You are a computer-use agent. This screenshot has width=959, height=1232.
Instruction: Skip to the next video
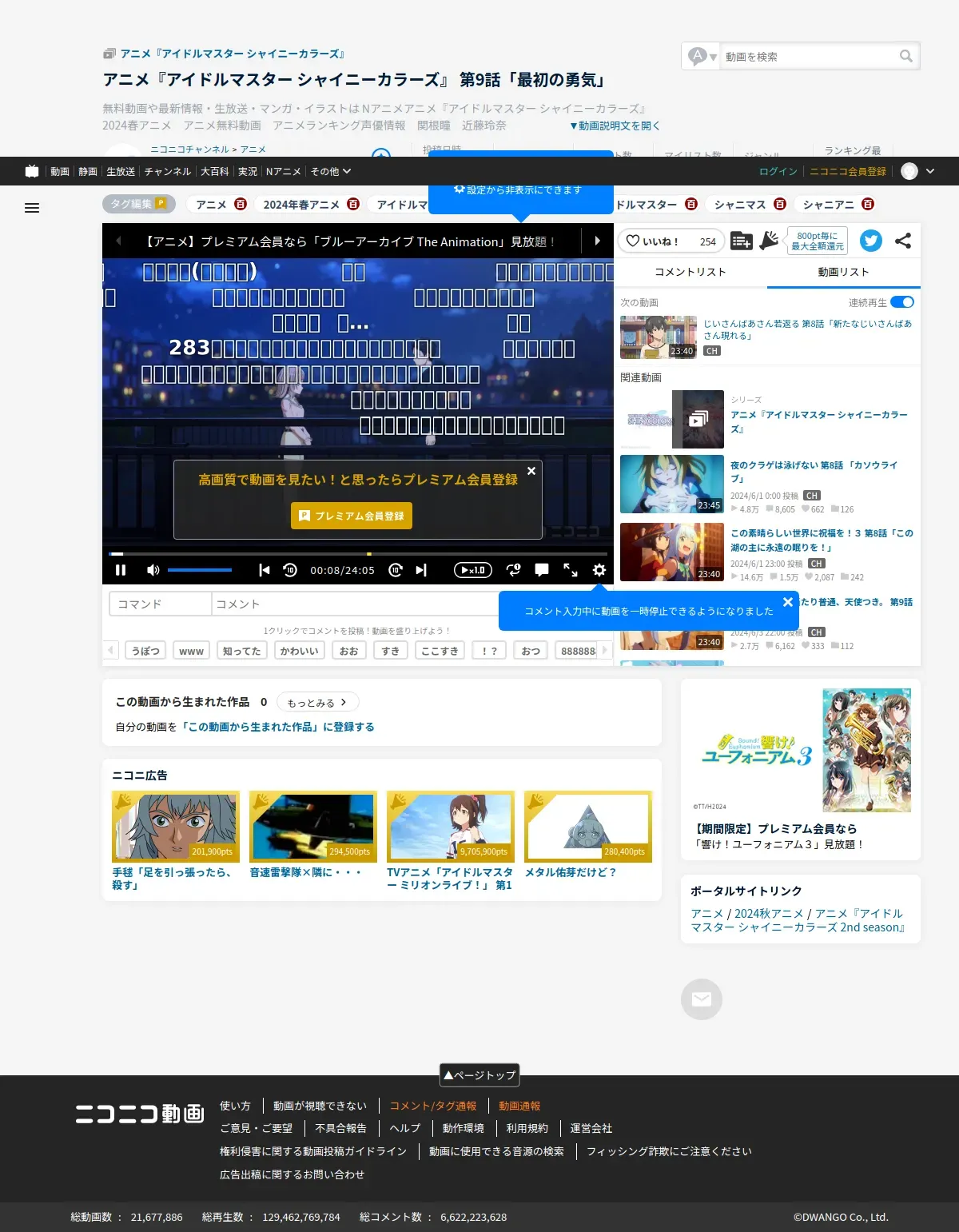point(421,570)
